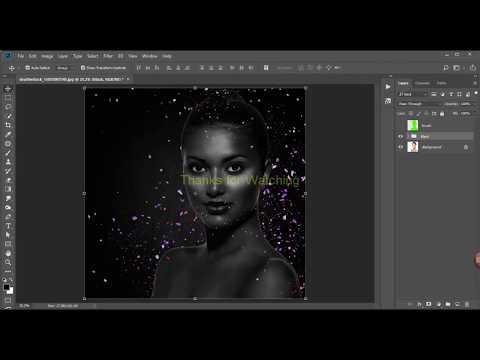This screenshot has width=480, height=360.
Task: Close the open document tab
Action: [128, 79]
